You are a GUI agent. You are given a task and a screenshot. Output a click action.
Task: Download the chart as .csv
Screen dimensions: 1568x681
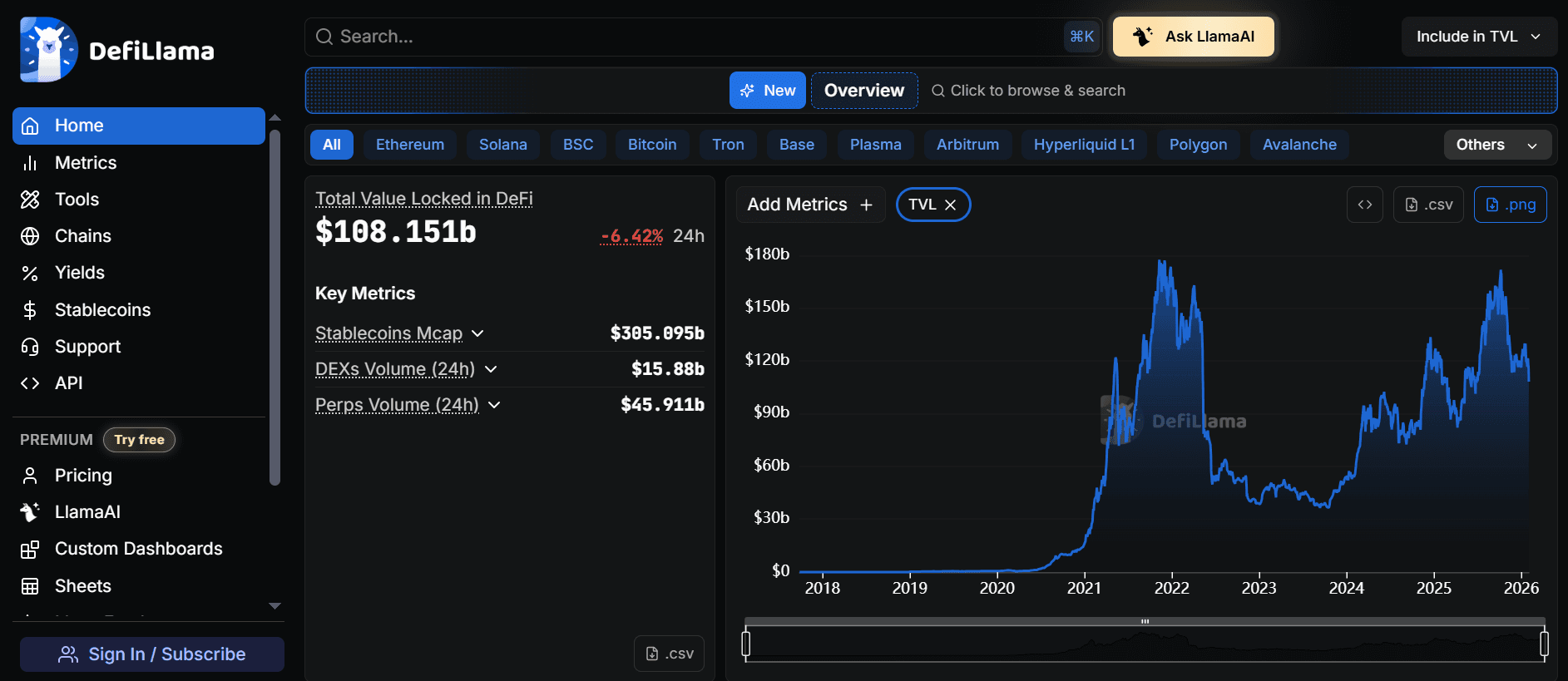point(1428,205)
